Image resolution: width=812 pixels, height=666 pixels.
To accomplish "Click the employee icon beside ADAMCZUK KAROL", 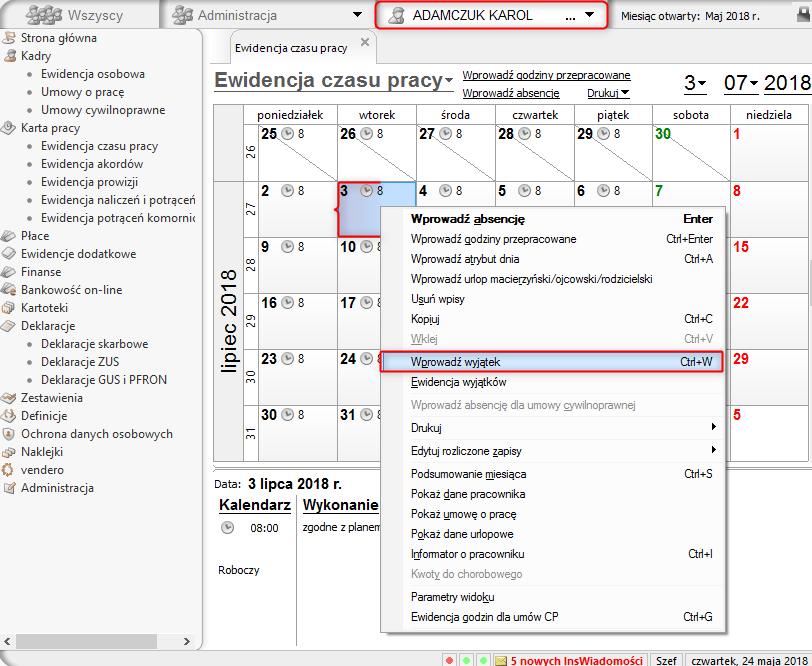I will pos(396,15).
